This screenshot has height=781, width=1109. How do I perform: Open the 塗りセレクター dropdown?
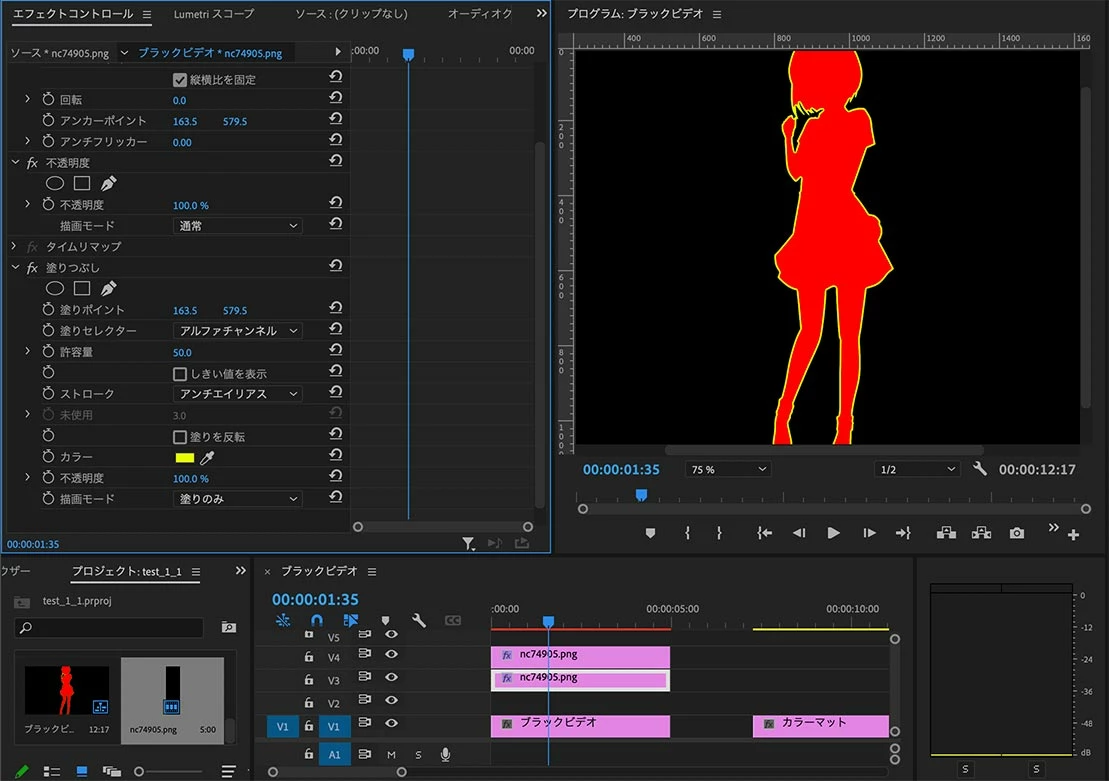(x=238, y=331)
